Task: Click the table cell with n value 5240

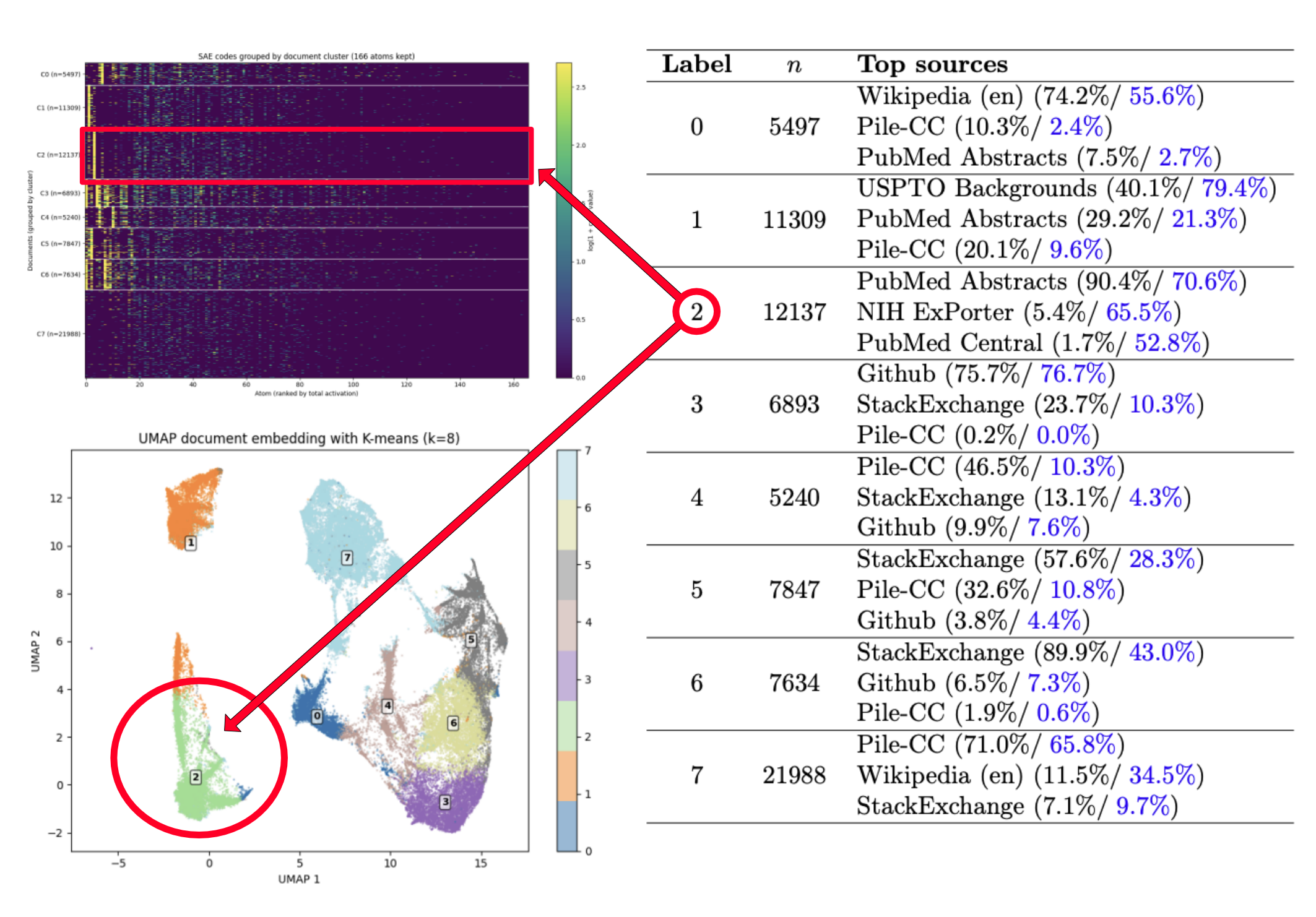Action: pos(794,497)
